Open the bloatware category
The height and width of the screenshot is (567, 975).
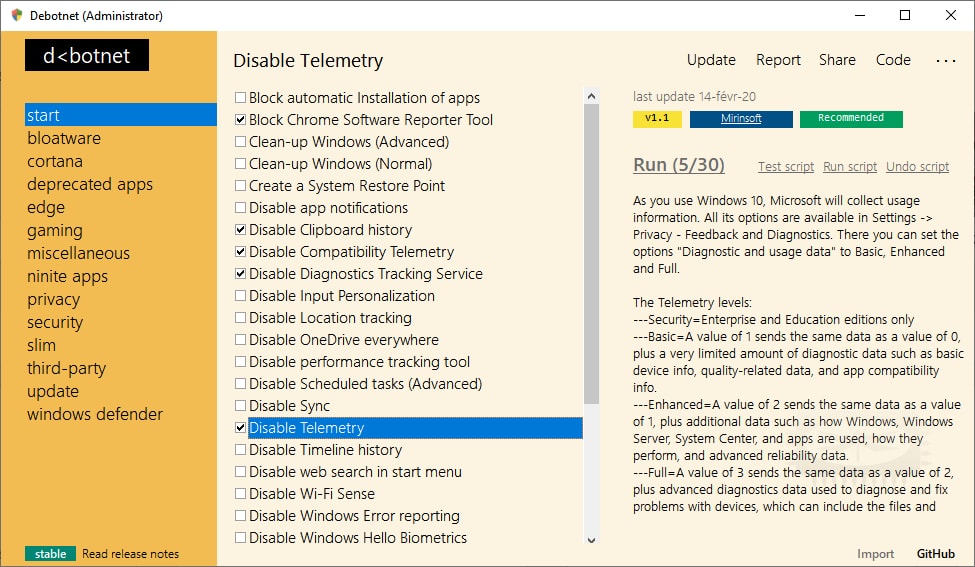[63, 138]
